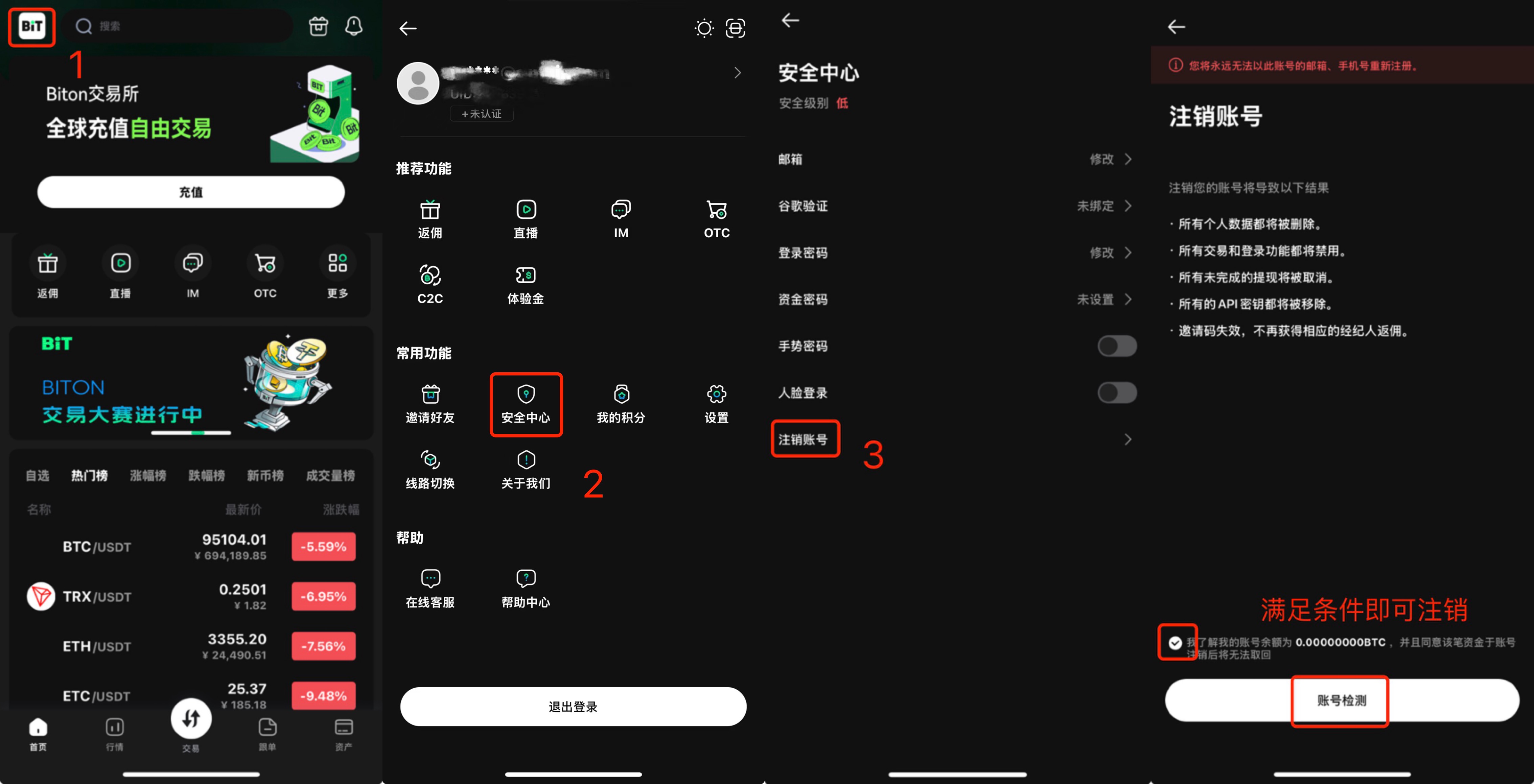Open the 安全中心 shield icon
The width and height of the screenshot is (1534, 784).
tap(526, 394)
